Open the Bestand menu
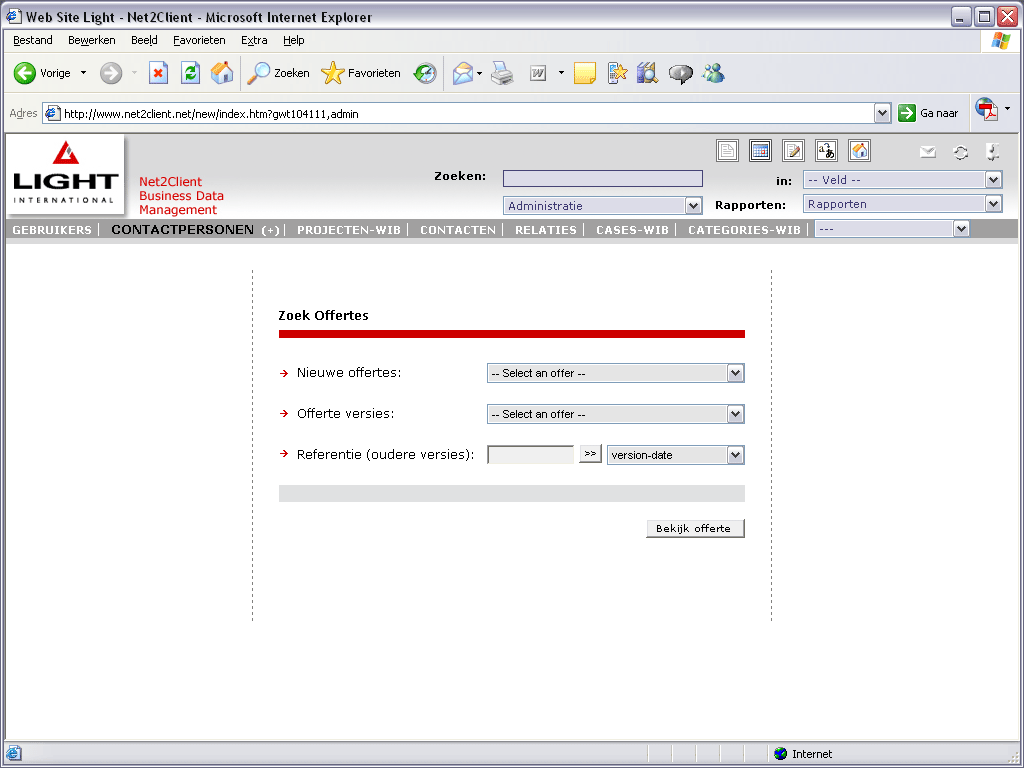This screenshot has width=1024, height=768. (33, 40)
